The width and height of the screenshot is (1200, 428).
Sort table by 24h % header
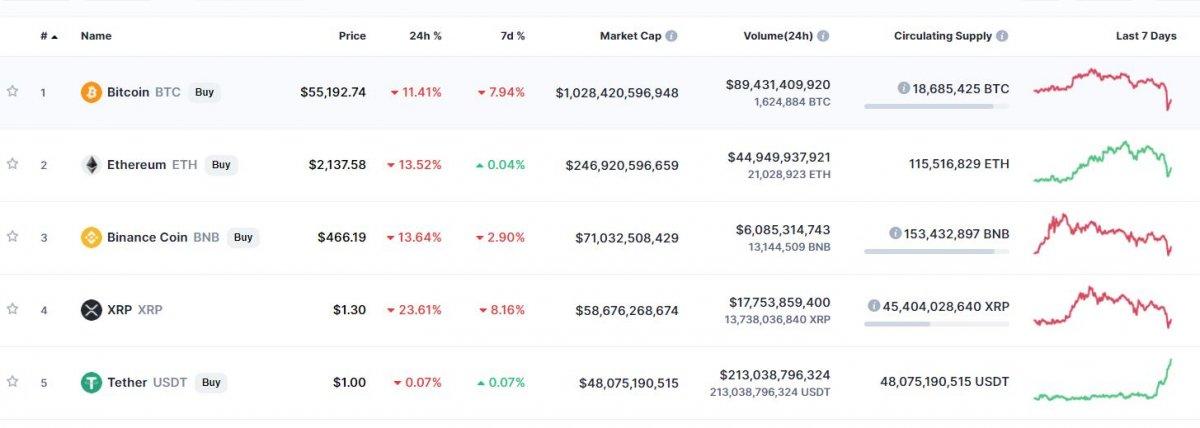[x=425, y=36]
